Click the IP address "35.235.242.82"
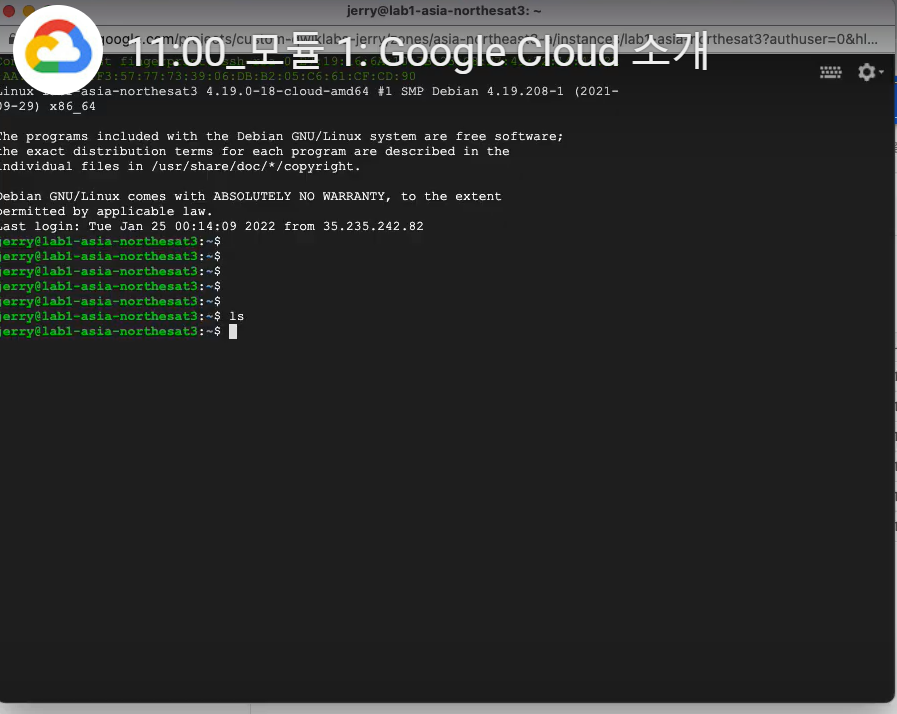The width and height of the screenshot is (897, 714). 373,226
